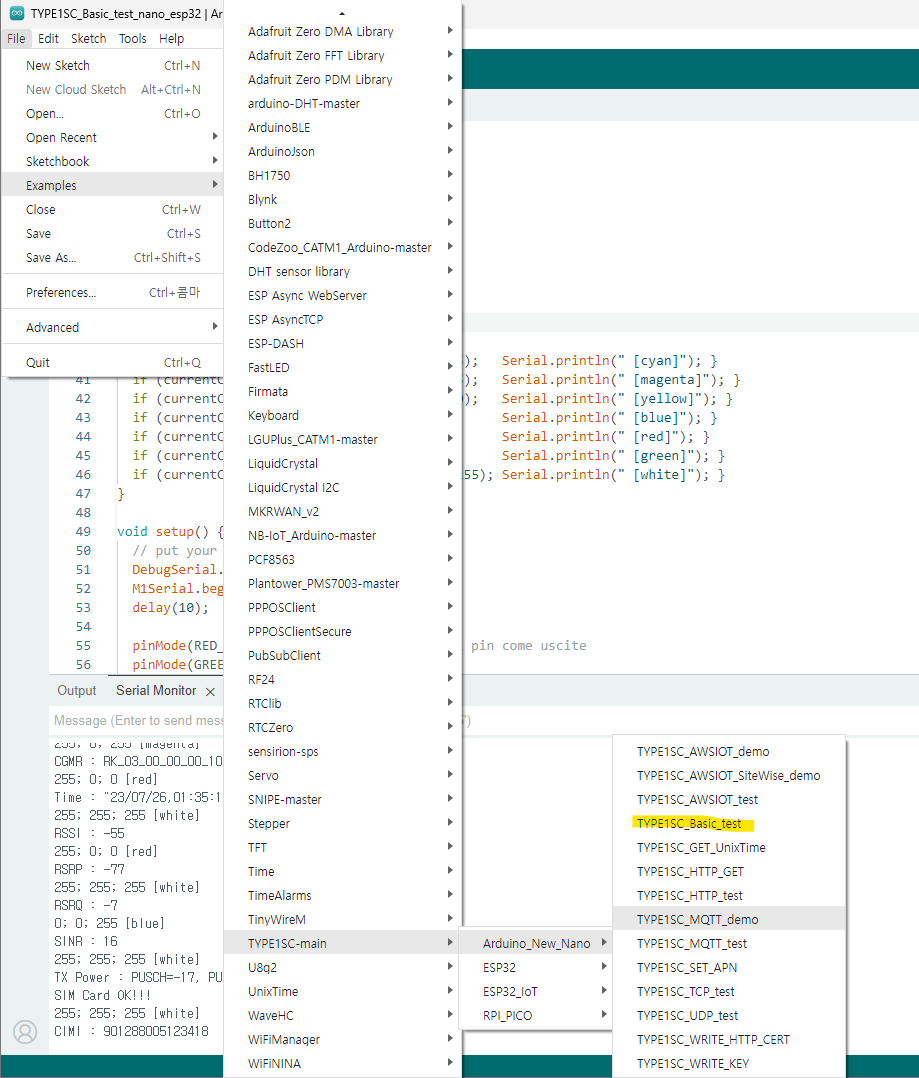Screen dimensions: 919x1078
Task: Click the Arduino IDE app icon in title bar
Action: tap(16, 13)
